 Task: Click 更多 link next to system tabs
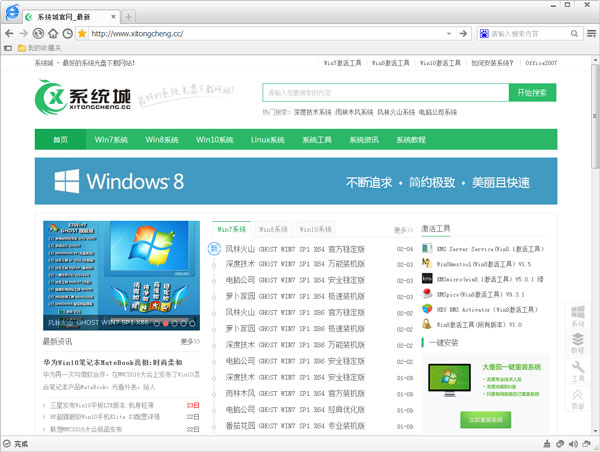[404, 230]
